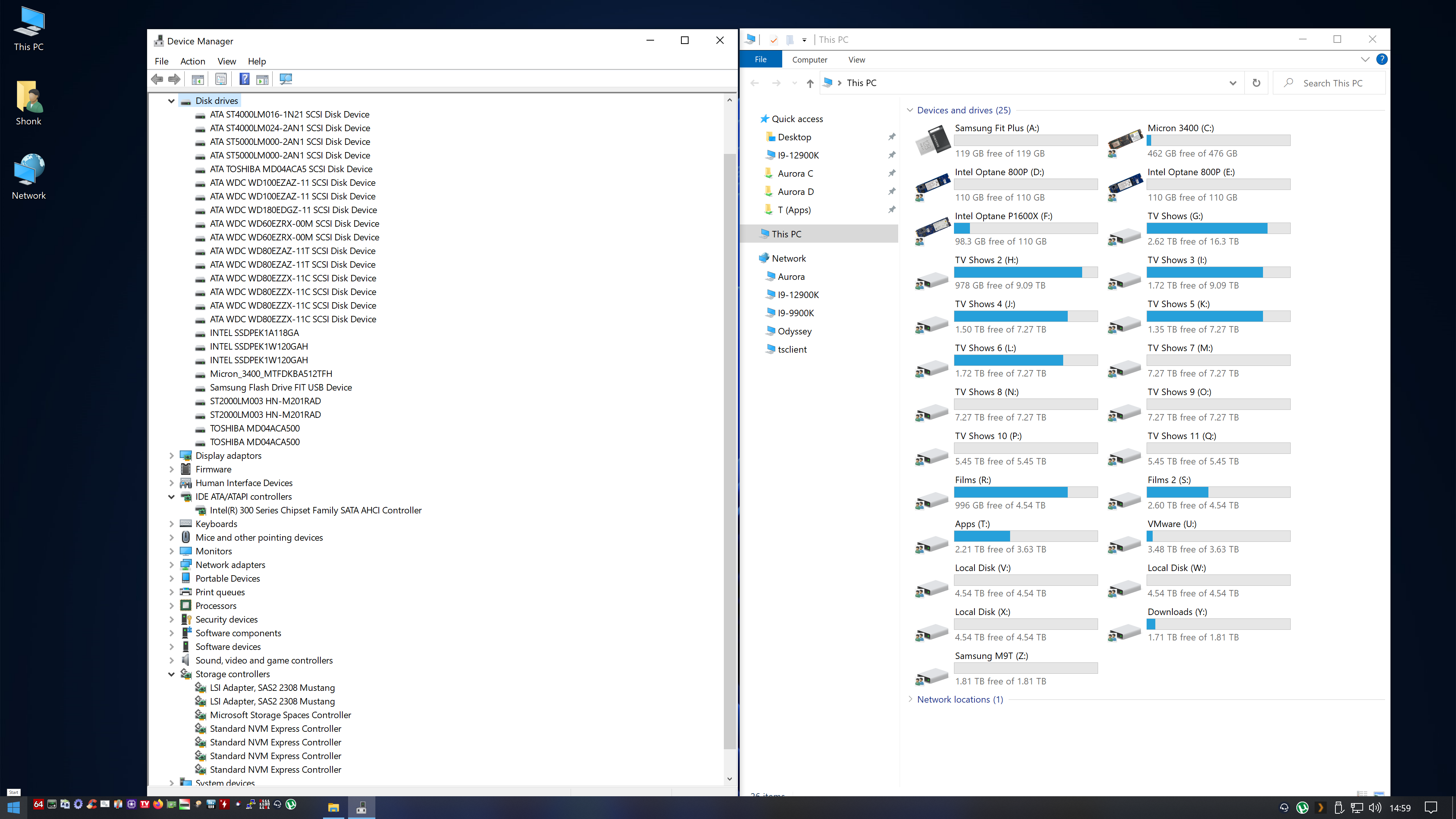Click the Refresh button in Explorer address bar
Viewport: 1456px width, 819px height.
tap(1256, 83)
